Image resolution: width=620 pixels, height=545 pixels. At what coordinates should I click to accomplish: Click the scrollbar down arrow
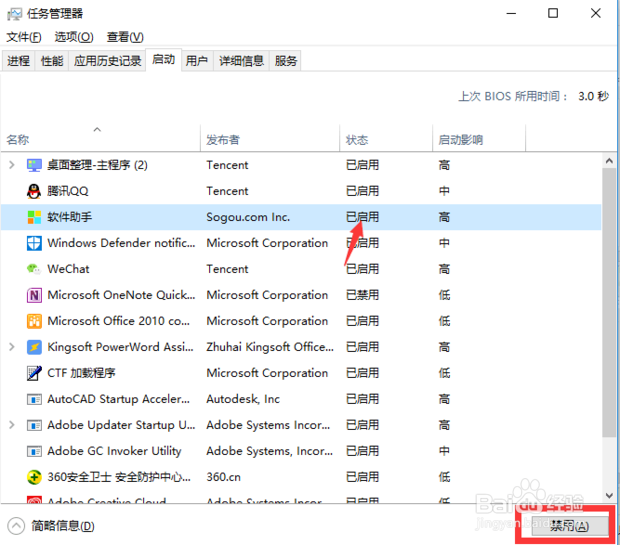[x=609, y=496]
